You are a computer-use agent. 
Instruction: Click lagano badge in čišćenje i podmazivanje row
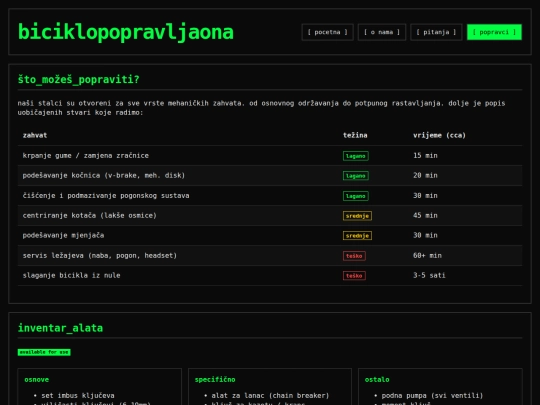pos(355,196)
